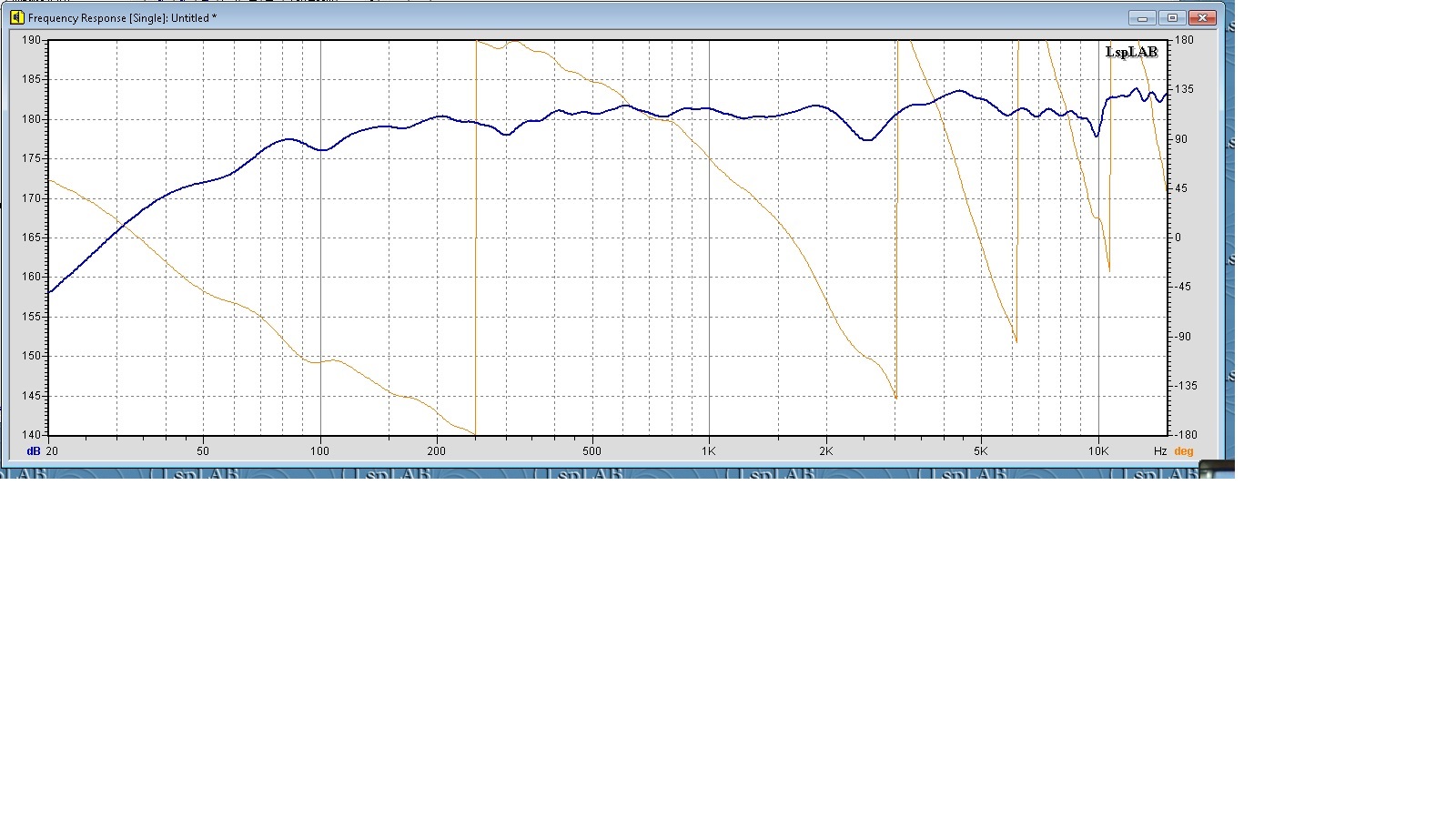The height and width of the screenshot is (819, 1456).
Task: Click the '140' dB label at axis bottom
Action: click(x=31, y=435)
